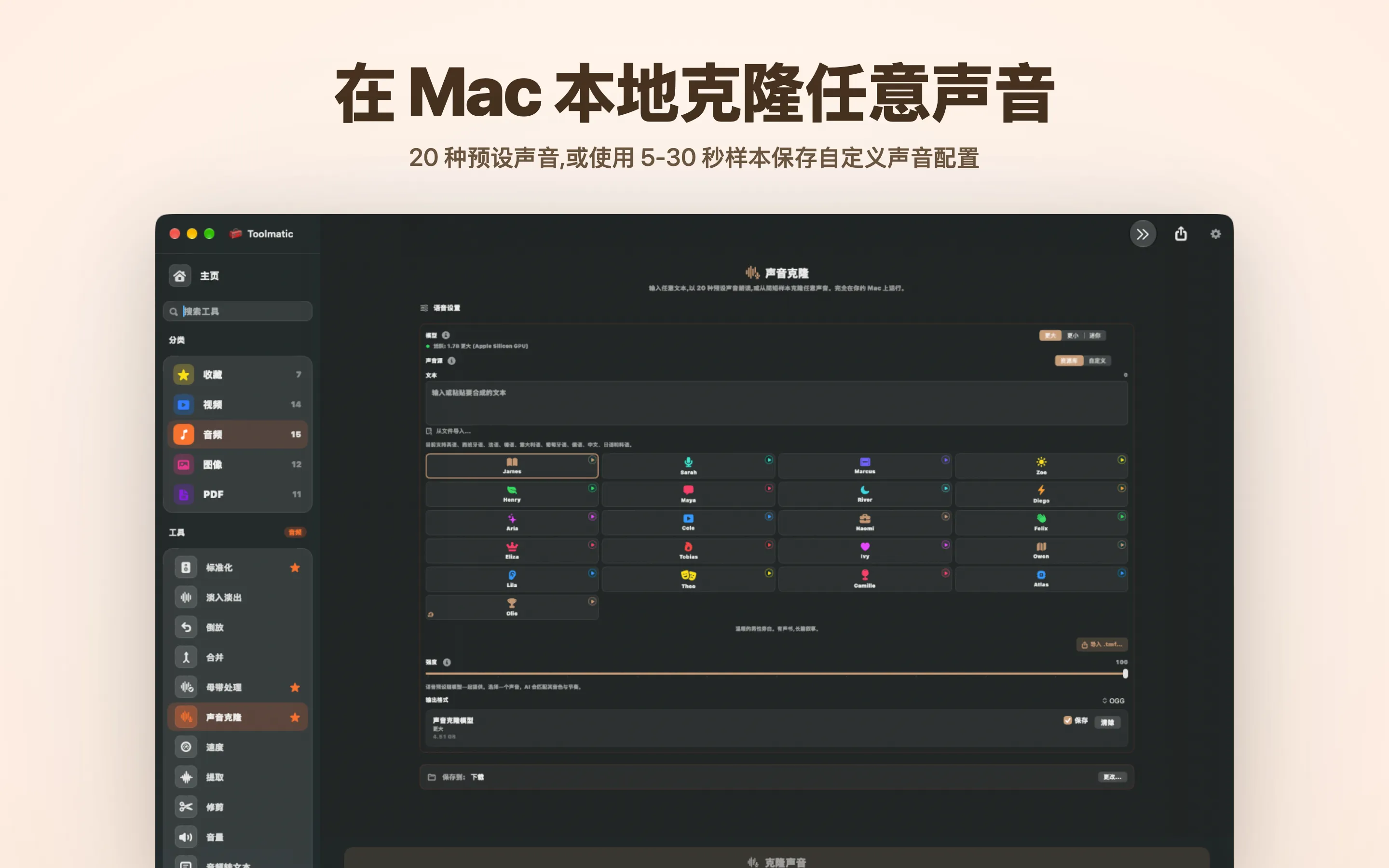Viewport: 1389px width, 868px height.
Task: Toggle favorite star on 标准化
Action: [x=295, y=567]
